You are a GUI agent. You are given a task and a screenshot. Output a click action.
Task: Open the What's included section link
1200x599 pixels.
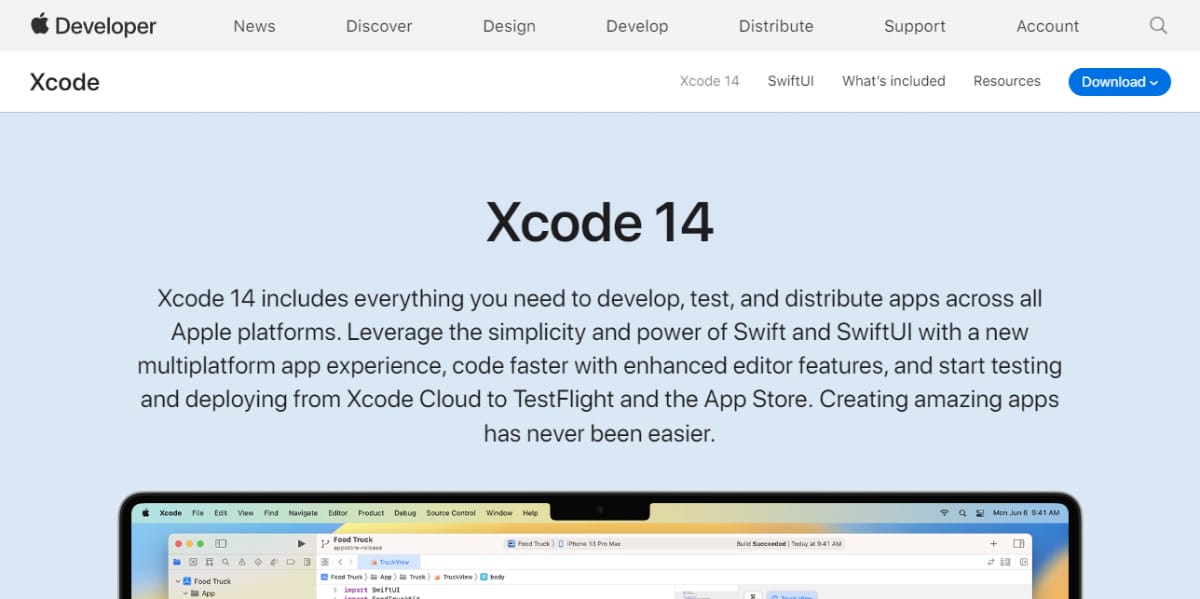tap(893, 81)
